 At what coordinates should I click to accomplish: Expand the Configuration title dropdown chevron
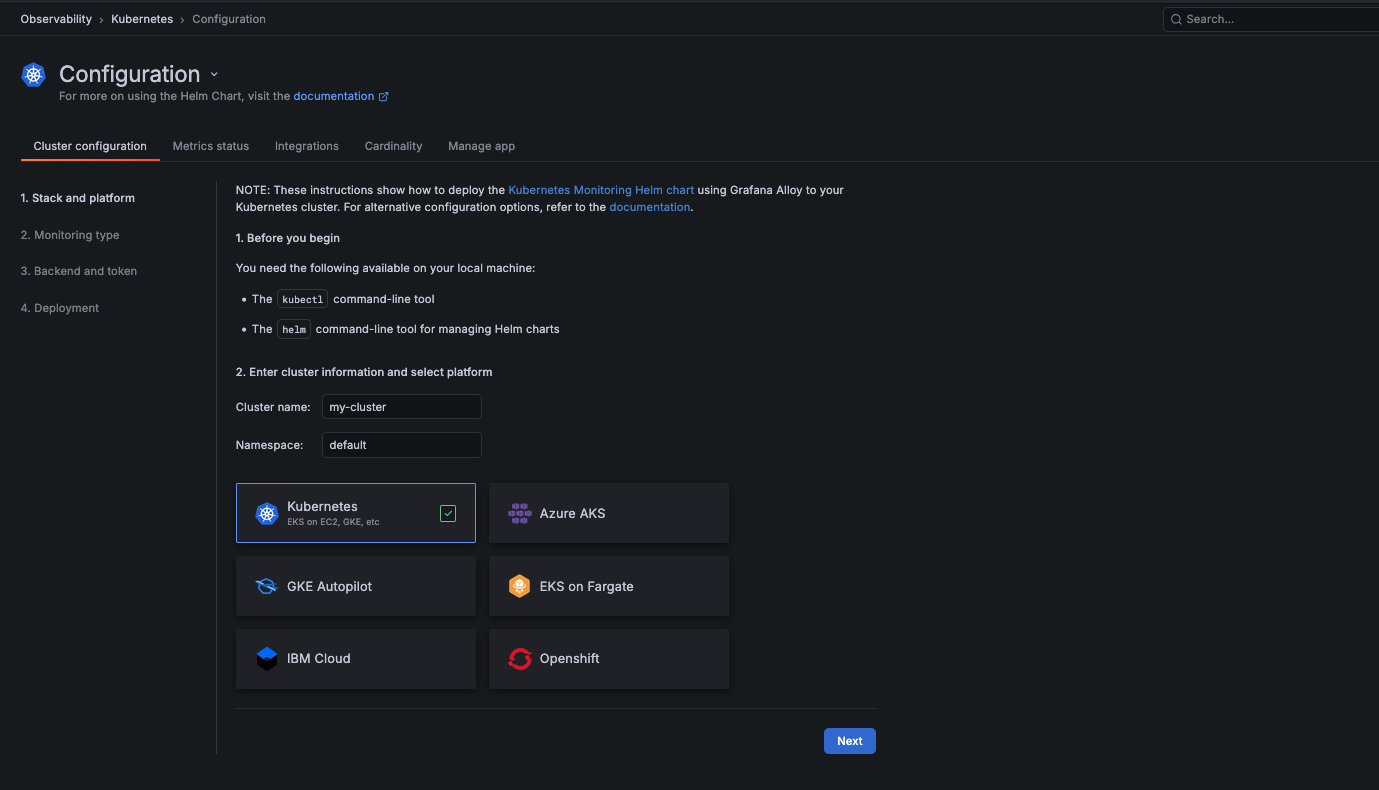(x=214, y=75)
